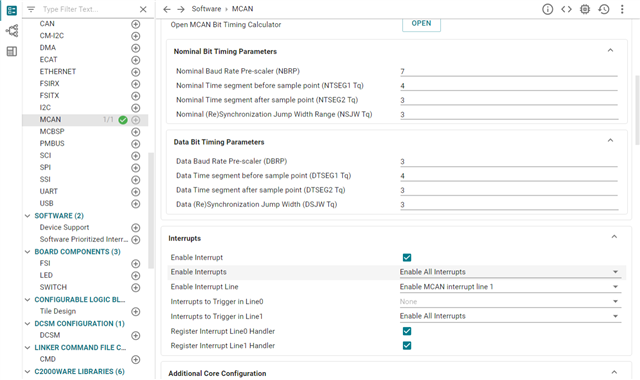The width and height of the screenshot is (640, 380).
Task: Click the Software breadcrumb link
Action: pos(206,9)
